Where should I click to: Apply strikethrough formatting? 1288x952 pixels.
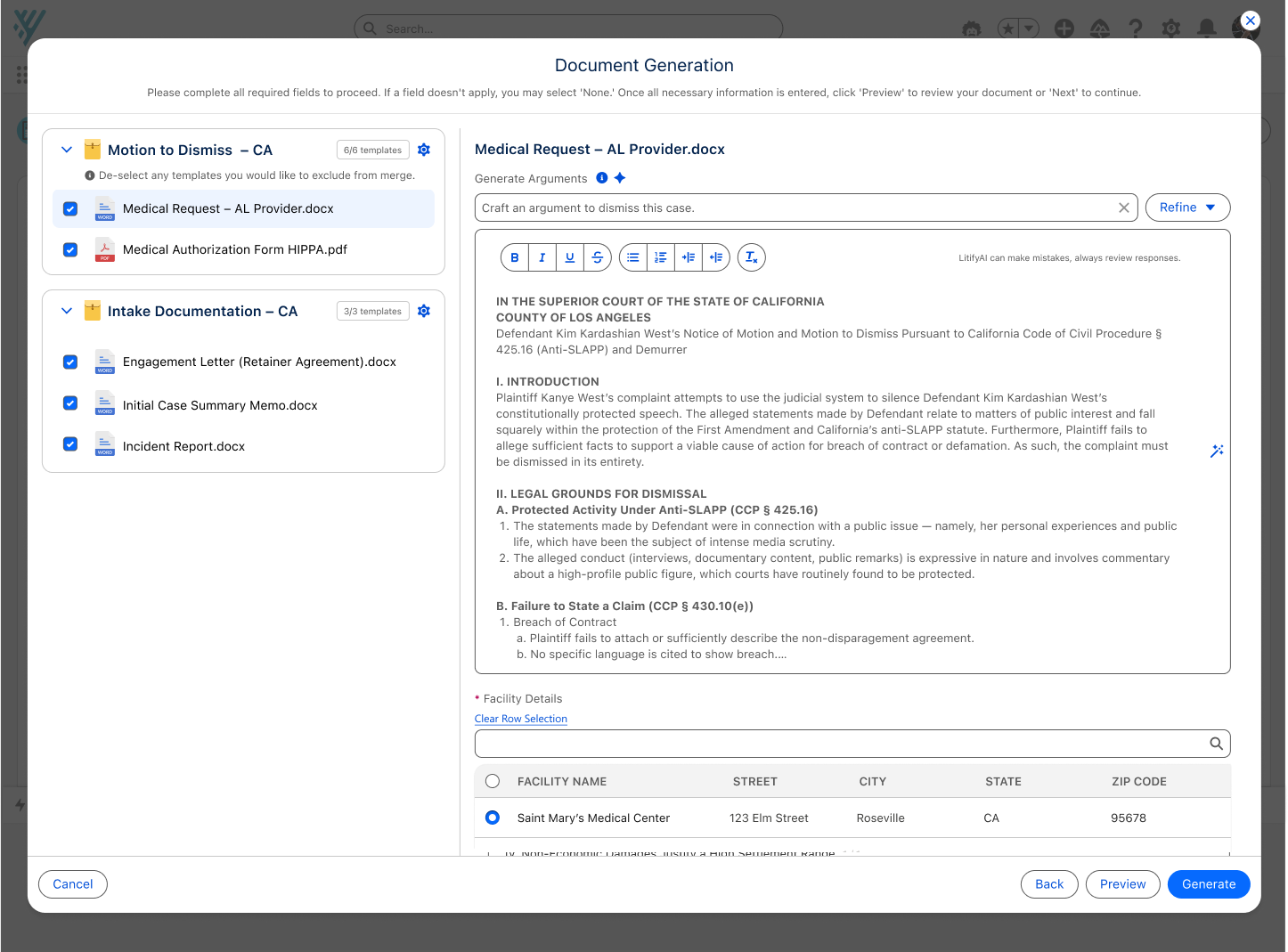tap(598, 257)
